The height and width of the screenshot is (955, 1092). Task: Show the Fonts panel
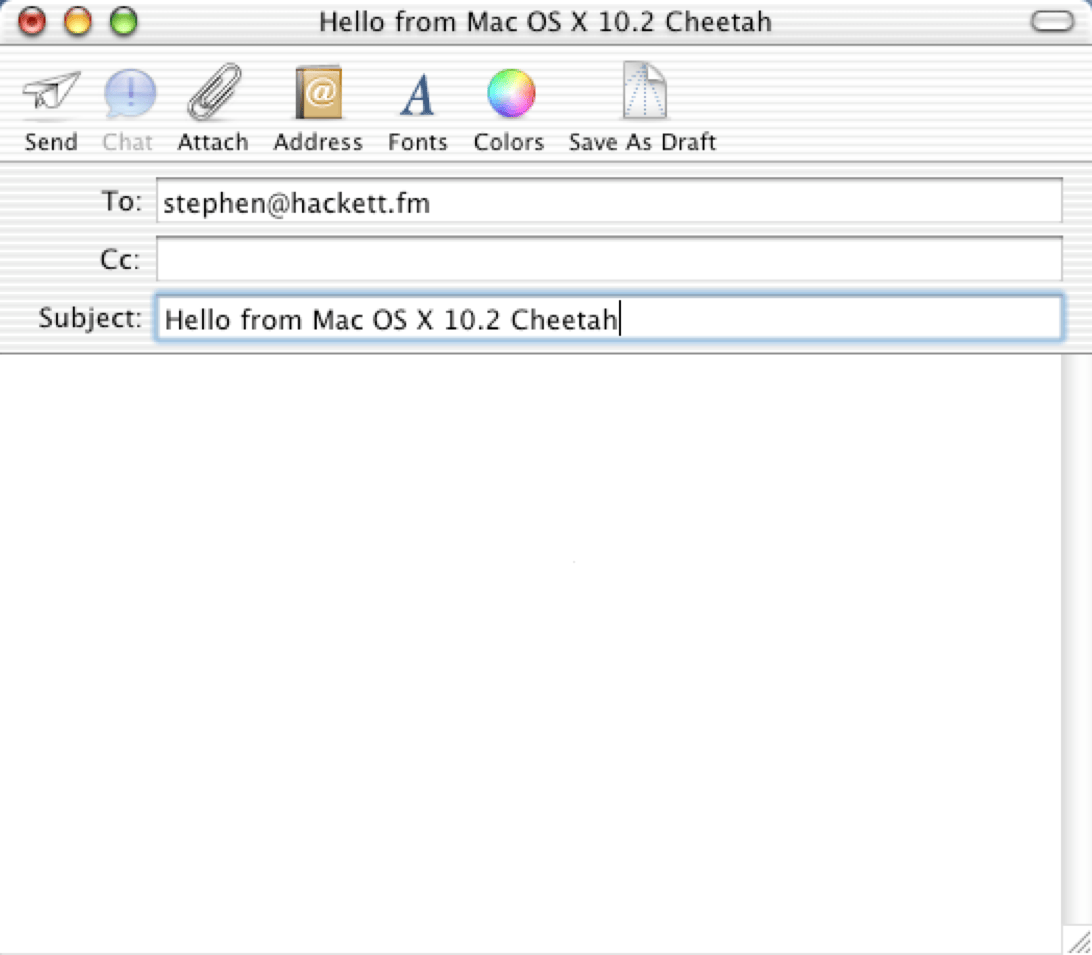tap(418, 109)
